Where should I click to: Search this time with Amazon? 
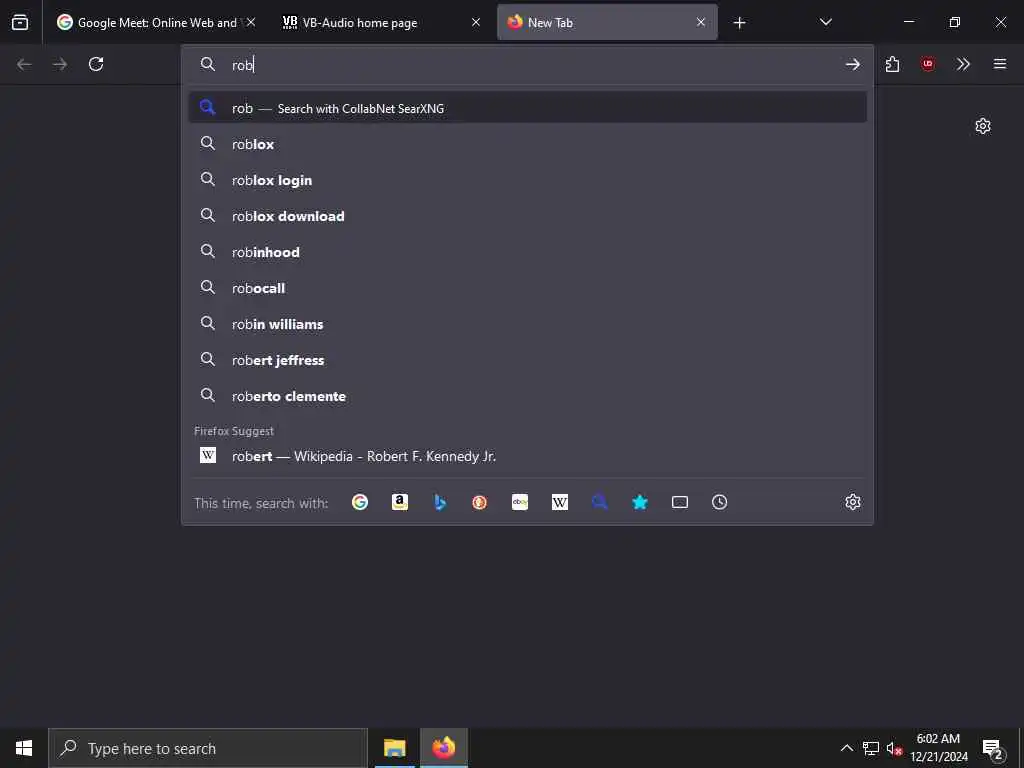pos(400,502)
